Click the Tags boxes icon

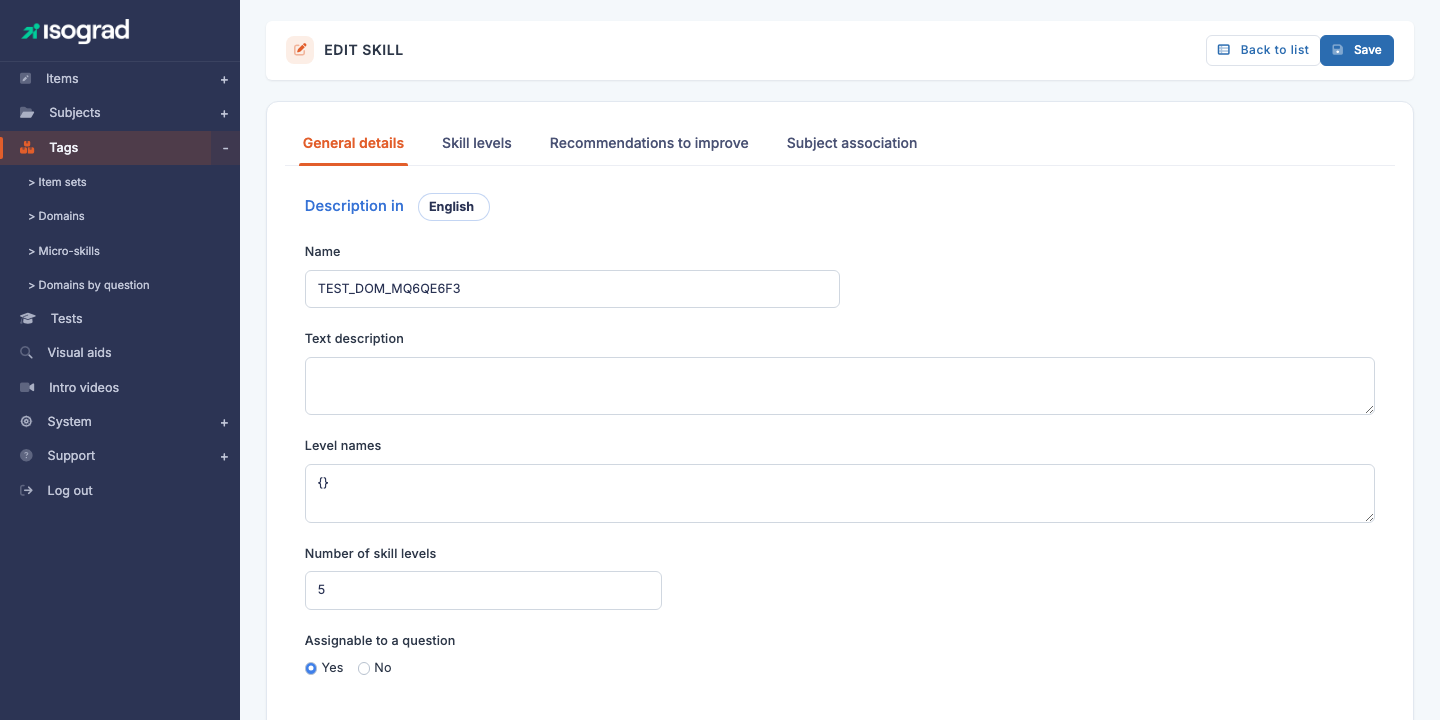pos(27,147)
